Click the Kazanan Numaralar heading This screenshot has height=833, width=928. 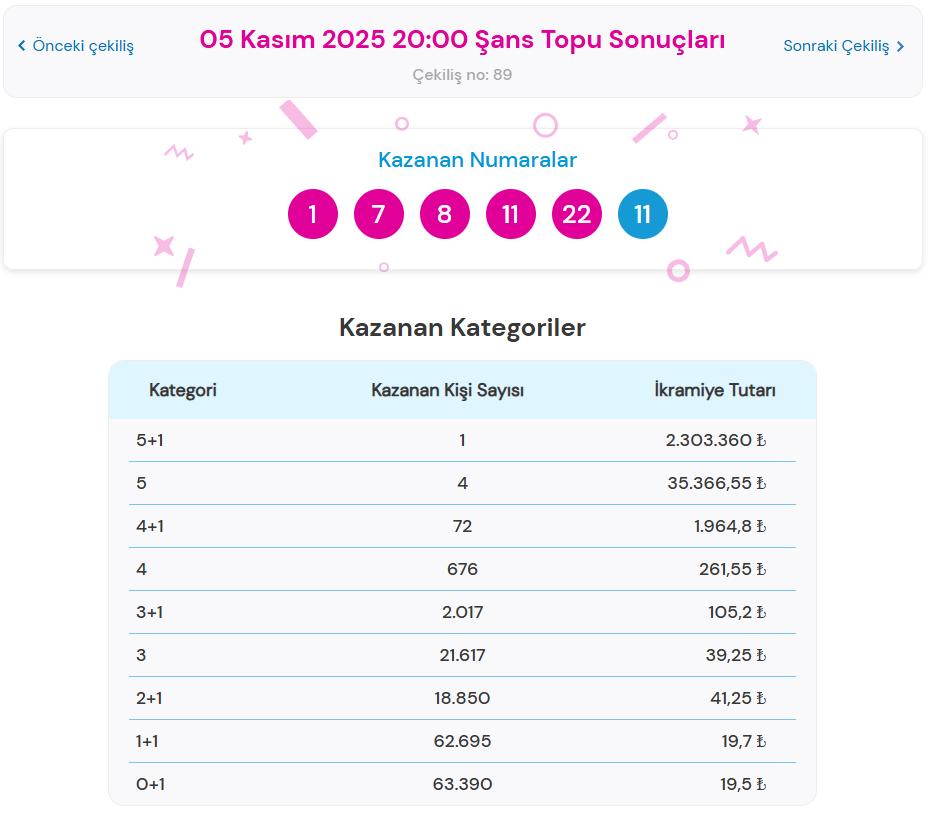tap(477, 159)
